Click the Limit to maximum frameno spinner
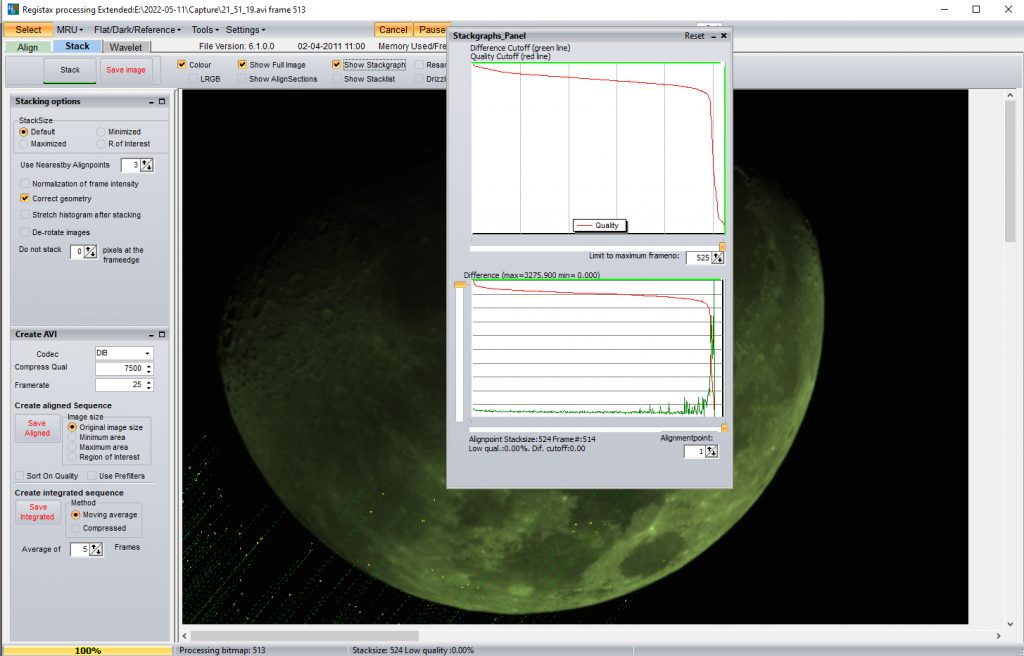1024x656 pixels. (717, 258)
